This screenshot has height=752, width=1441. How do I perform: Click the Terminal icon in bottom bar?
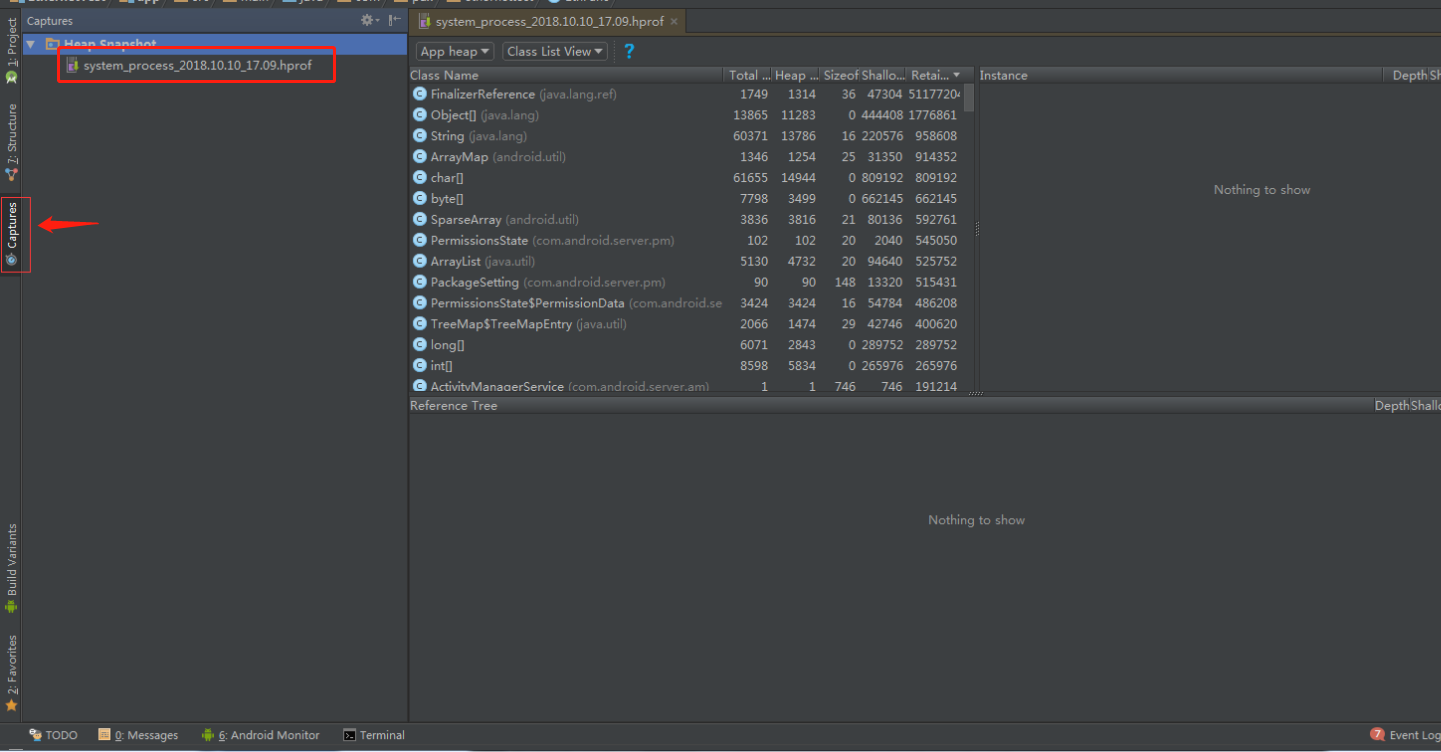coord(349,735)
